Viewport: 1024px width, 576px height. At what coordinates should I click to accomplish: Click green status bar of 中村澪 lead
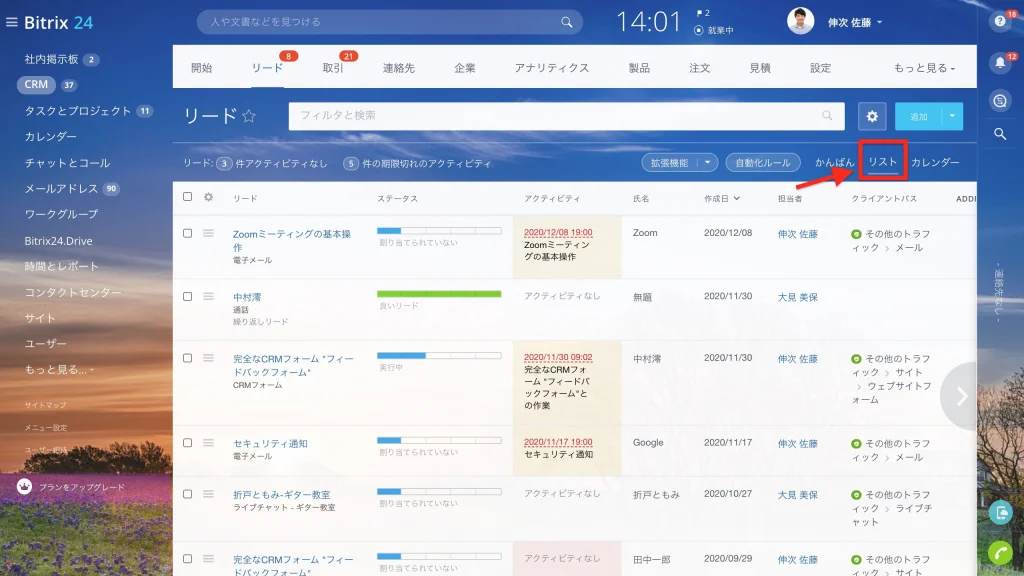click(439, 294)
